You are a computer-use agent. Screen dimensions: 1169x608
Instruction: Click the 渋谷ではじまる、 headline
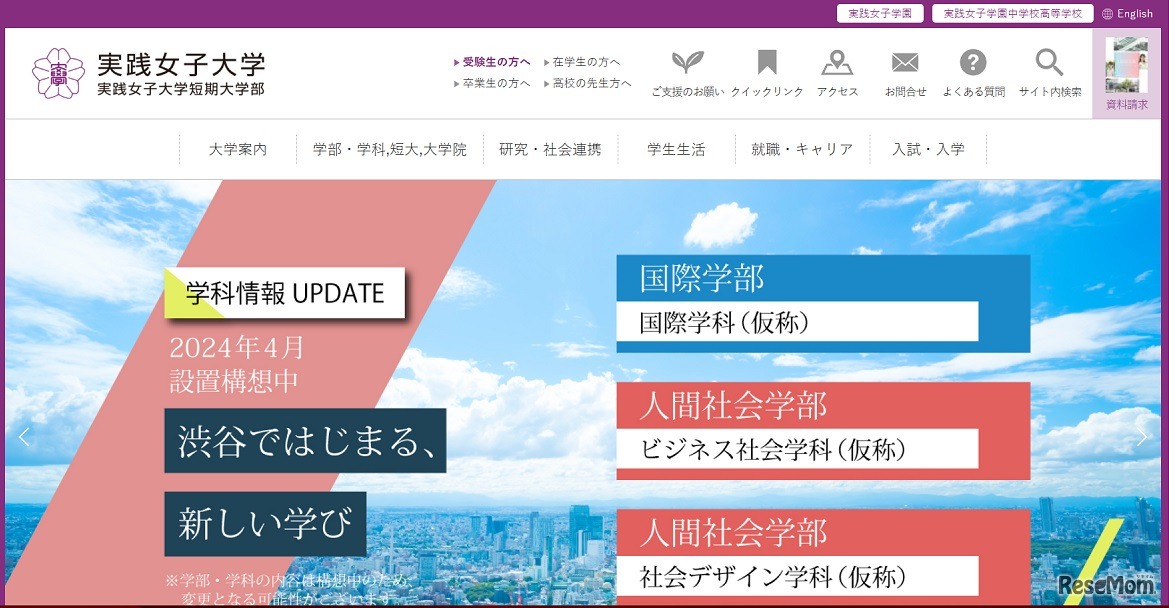(x=306, y=440)
